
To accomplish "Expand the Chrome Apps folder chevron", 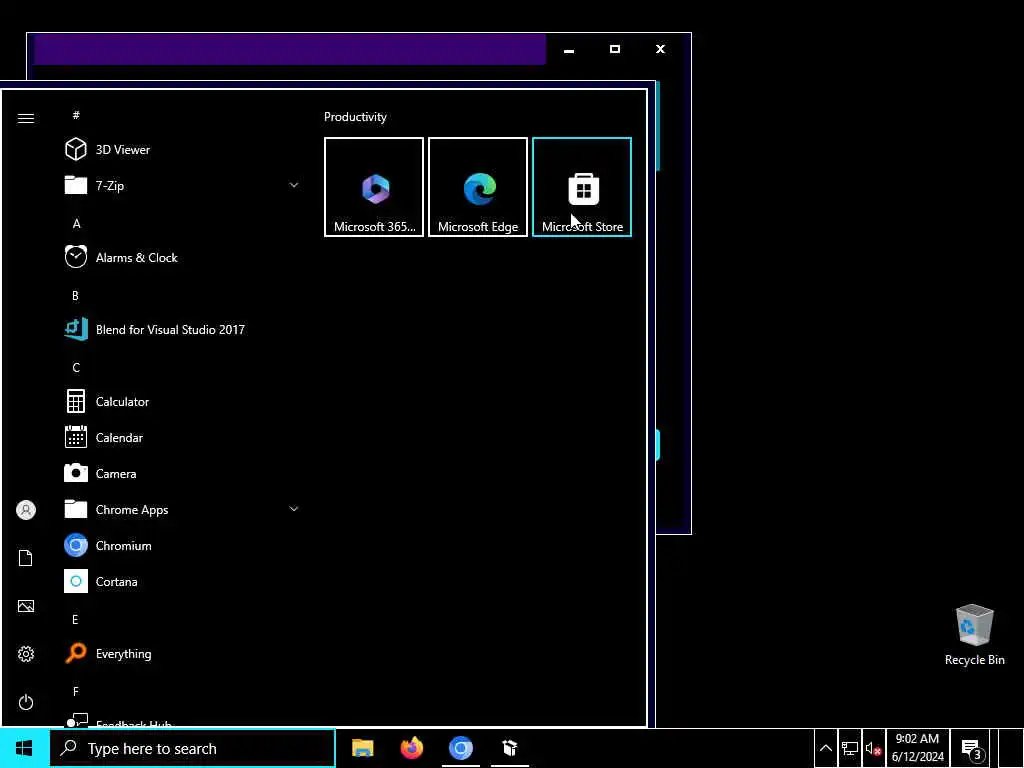I will click(294, 509).
